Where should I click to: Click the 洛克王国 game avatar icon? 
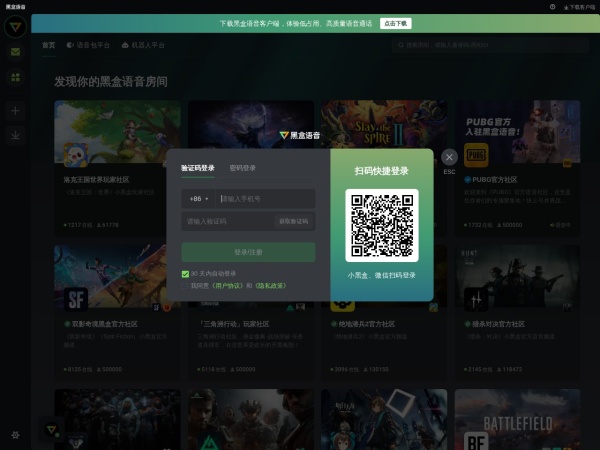(x=76, y=155)
